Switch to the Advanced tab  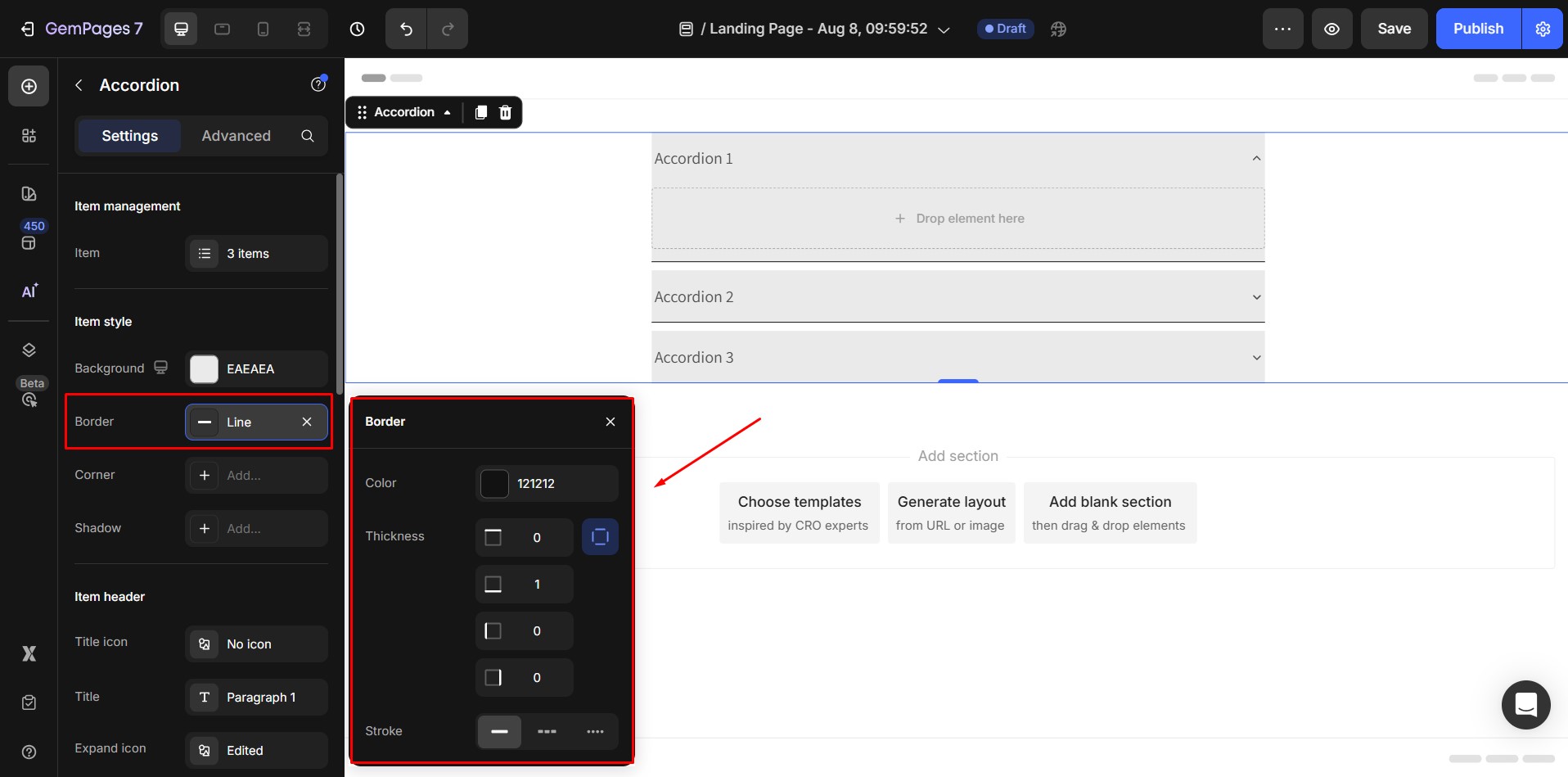236,136
